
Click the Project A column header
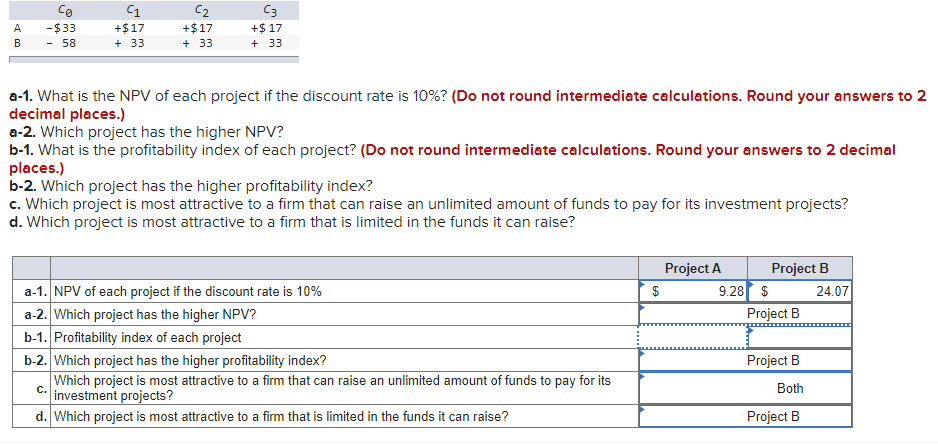coord(692,268)
